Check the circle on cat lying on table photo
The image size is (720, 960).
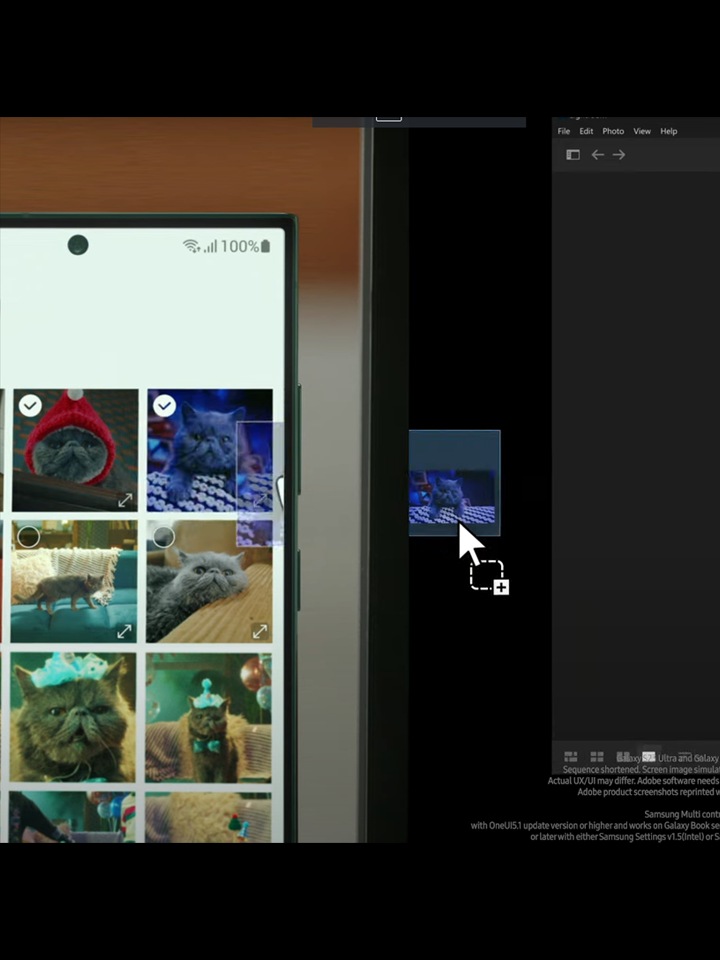164,537
